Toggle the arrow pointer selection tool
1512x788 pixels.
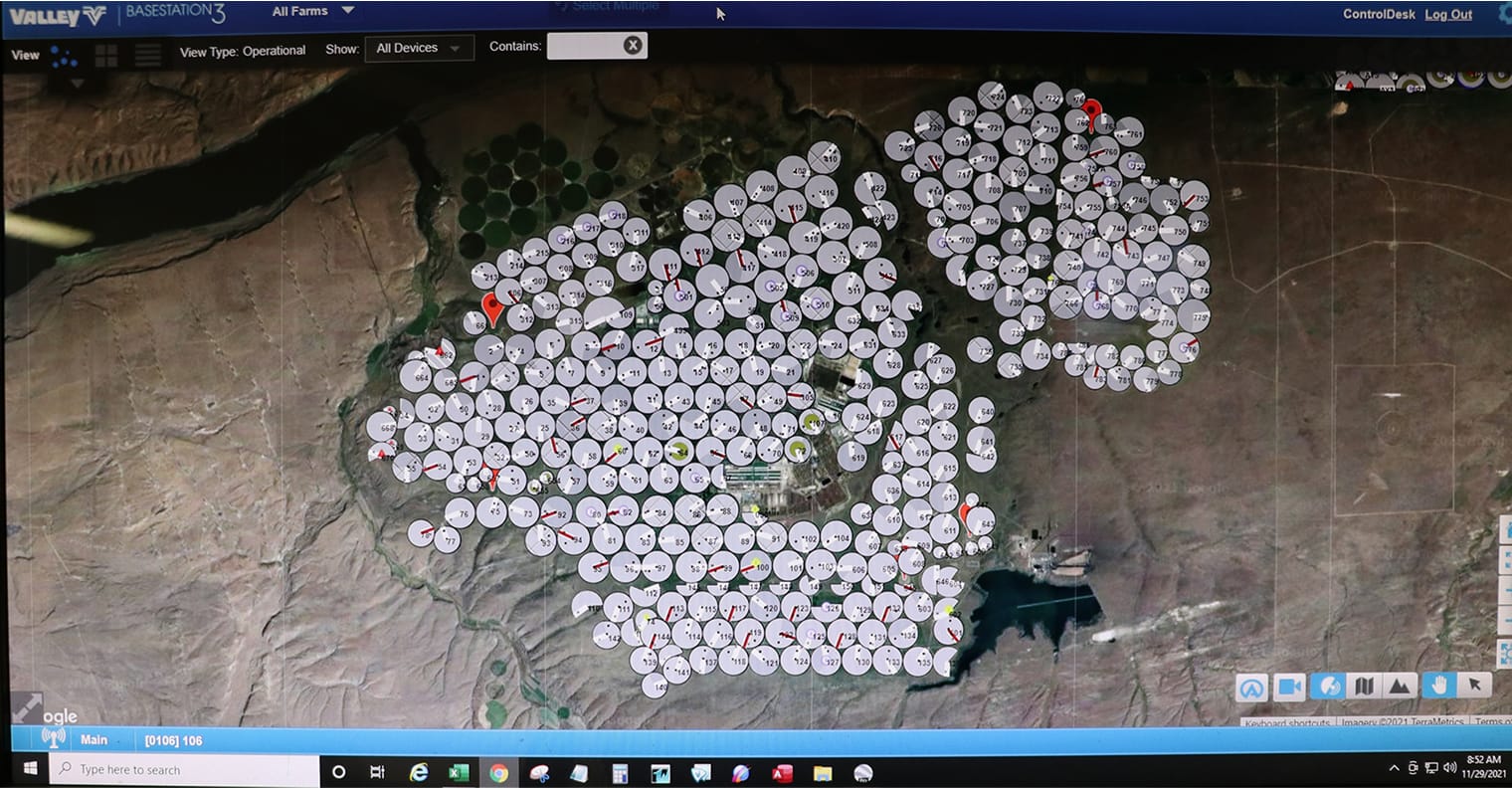tap(1474, 684)
